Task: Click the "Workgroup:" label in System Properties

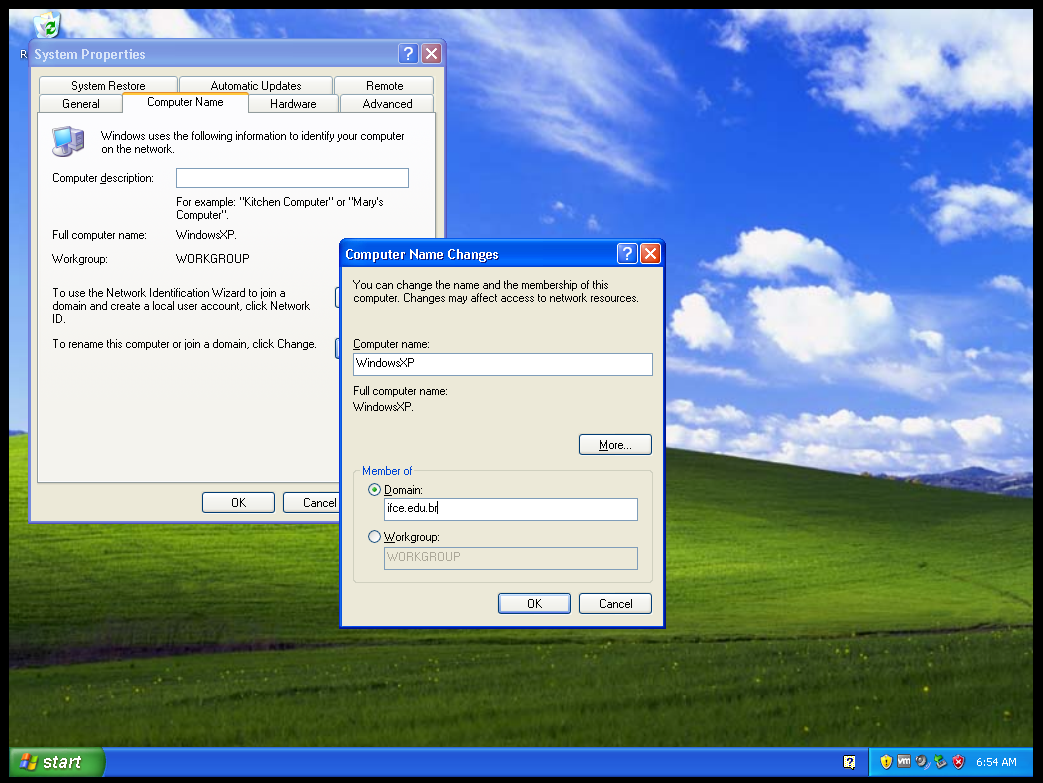Action: point(80,259)
